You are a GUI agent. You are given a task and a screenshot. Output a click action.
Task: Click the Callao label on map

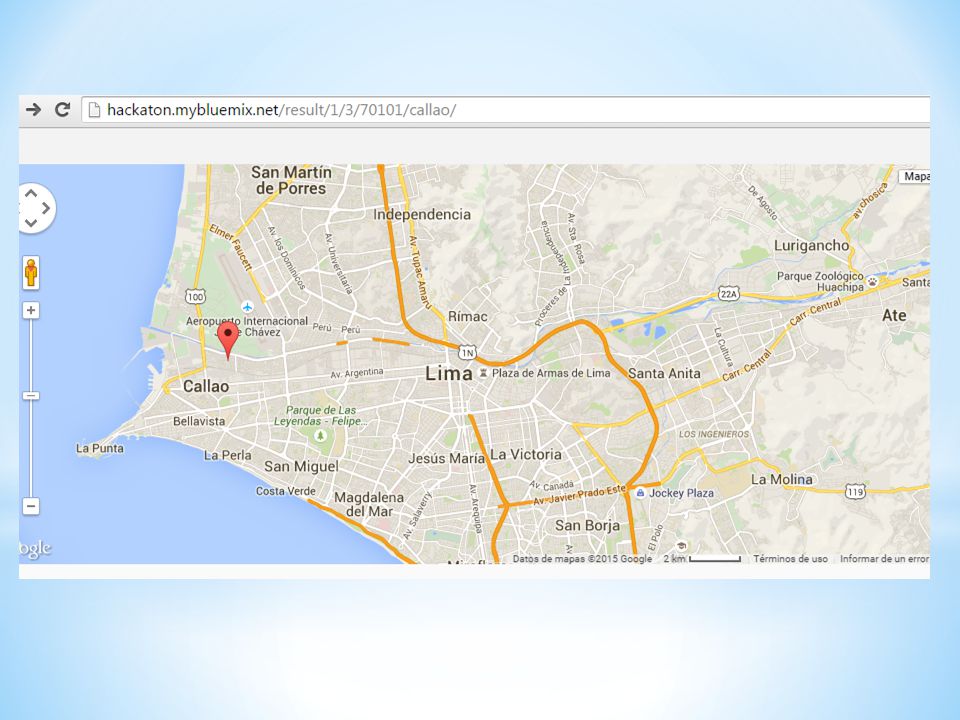pos(206,386)
